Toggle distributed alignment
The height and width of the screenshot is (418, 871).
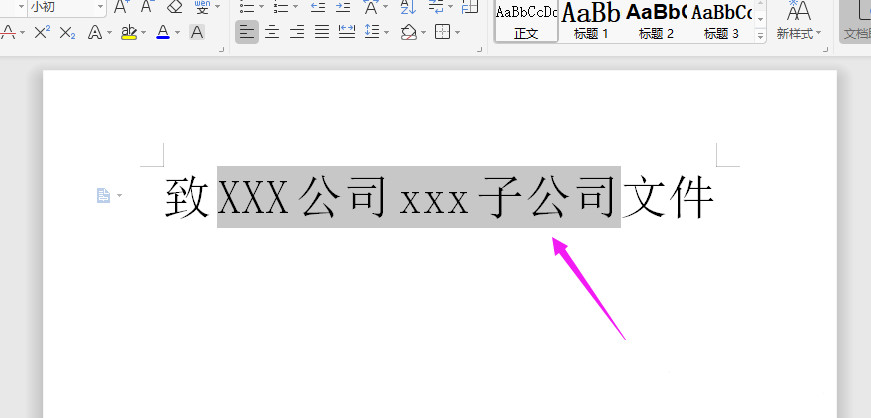tap(347, 32)
